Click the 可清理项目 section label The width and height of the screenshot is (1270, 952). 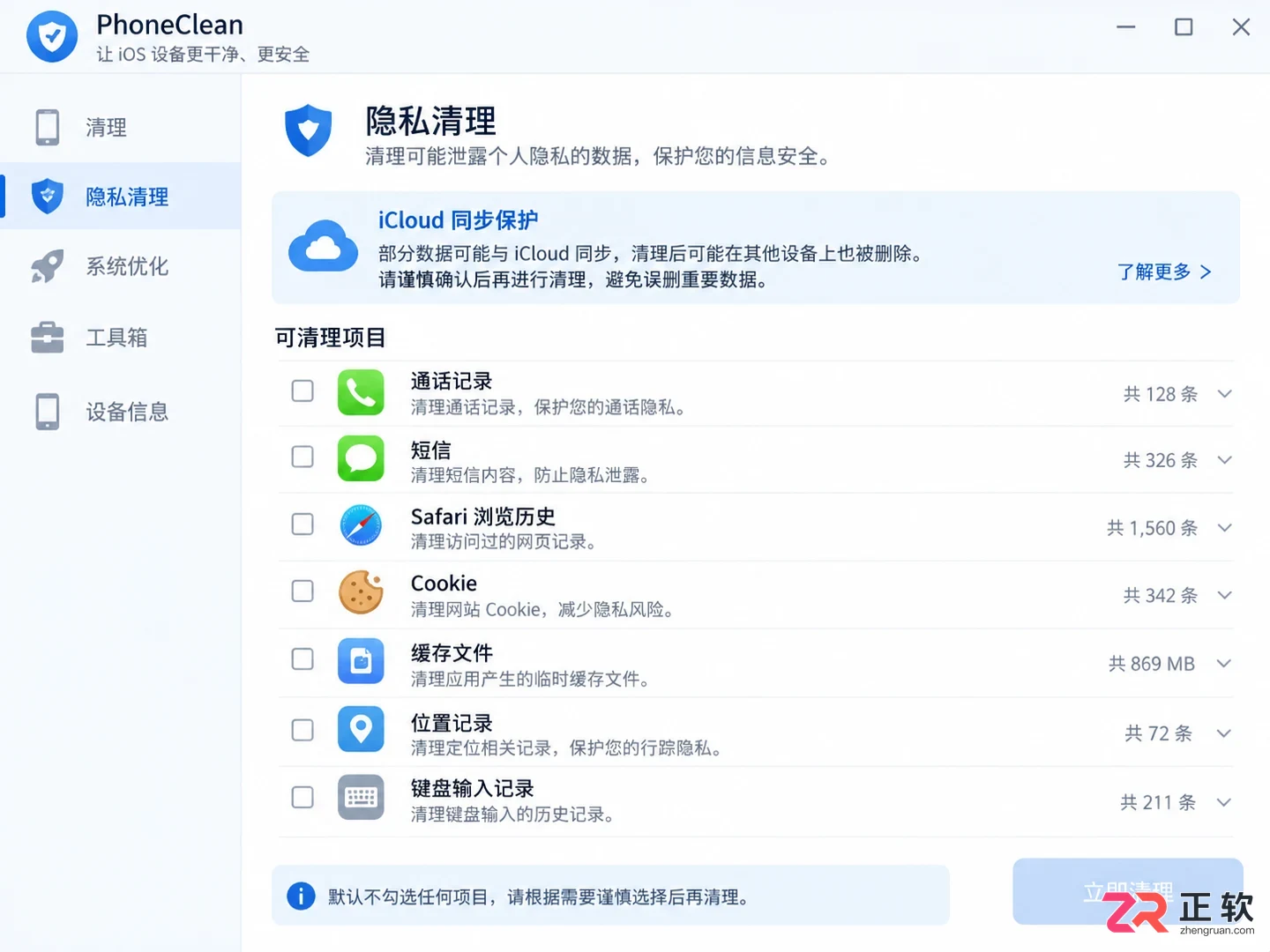coord(330,338)
